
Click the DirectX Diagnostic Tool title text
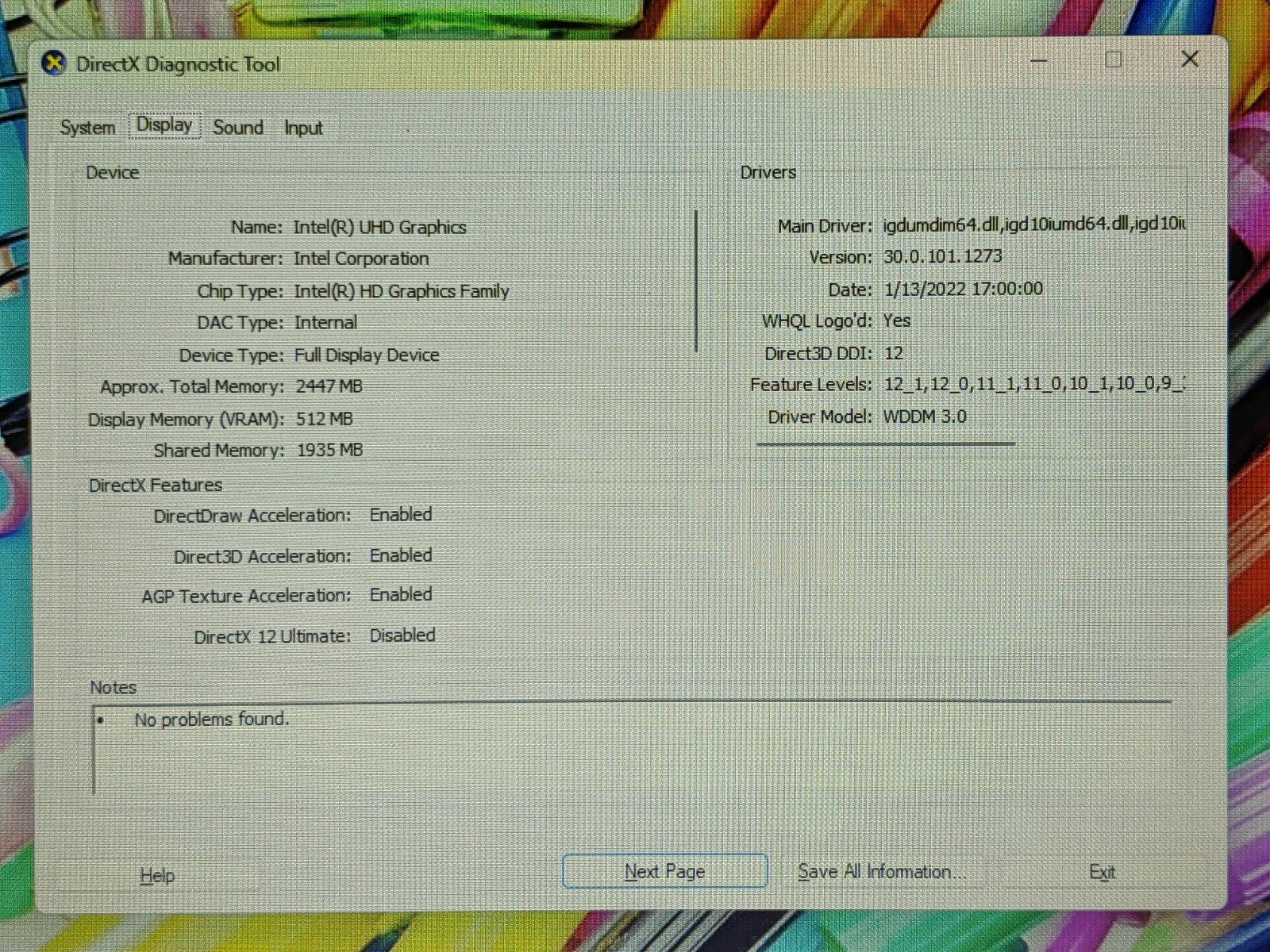178,65
